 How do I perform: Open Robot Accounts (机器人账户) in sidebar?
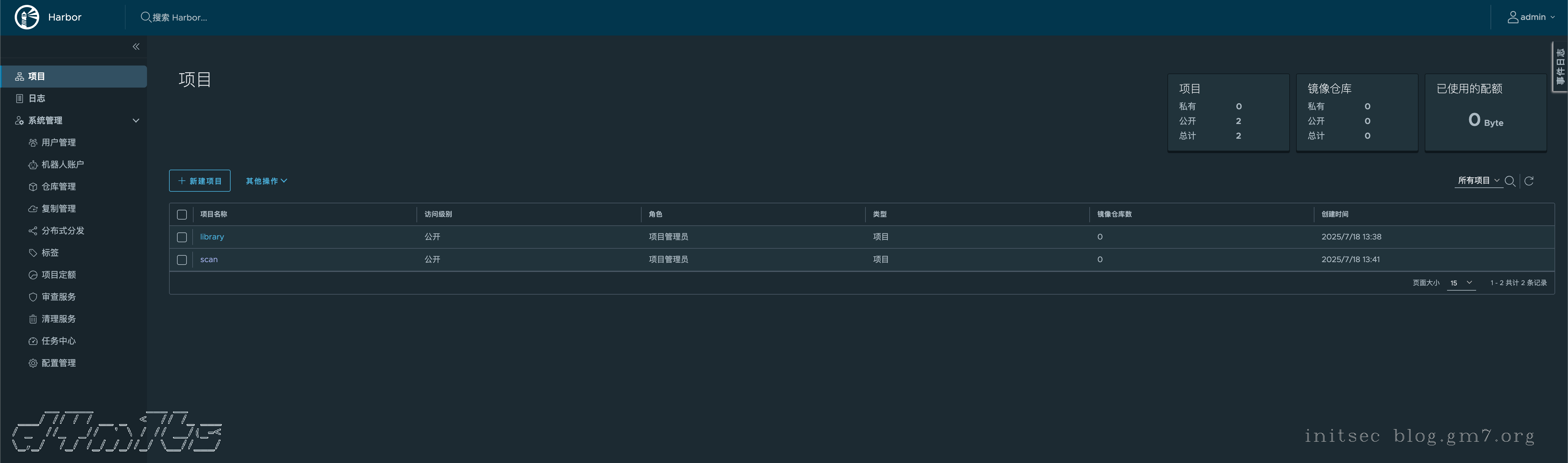point(62,164)
